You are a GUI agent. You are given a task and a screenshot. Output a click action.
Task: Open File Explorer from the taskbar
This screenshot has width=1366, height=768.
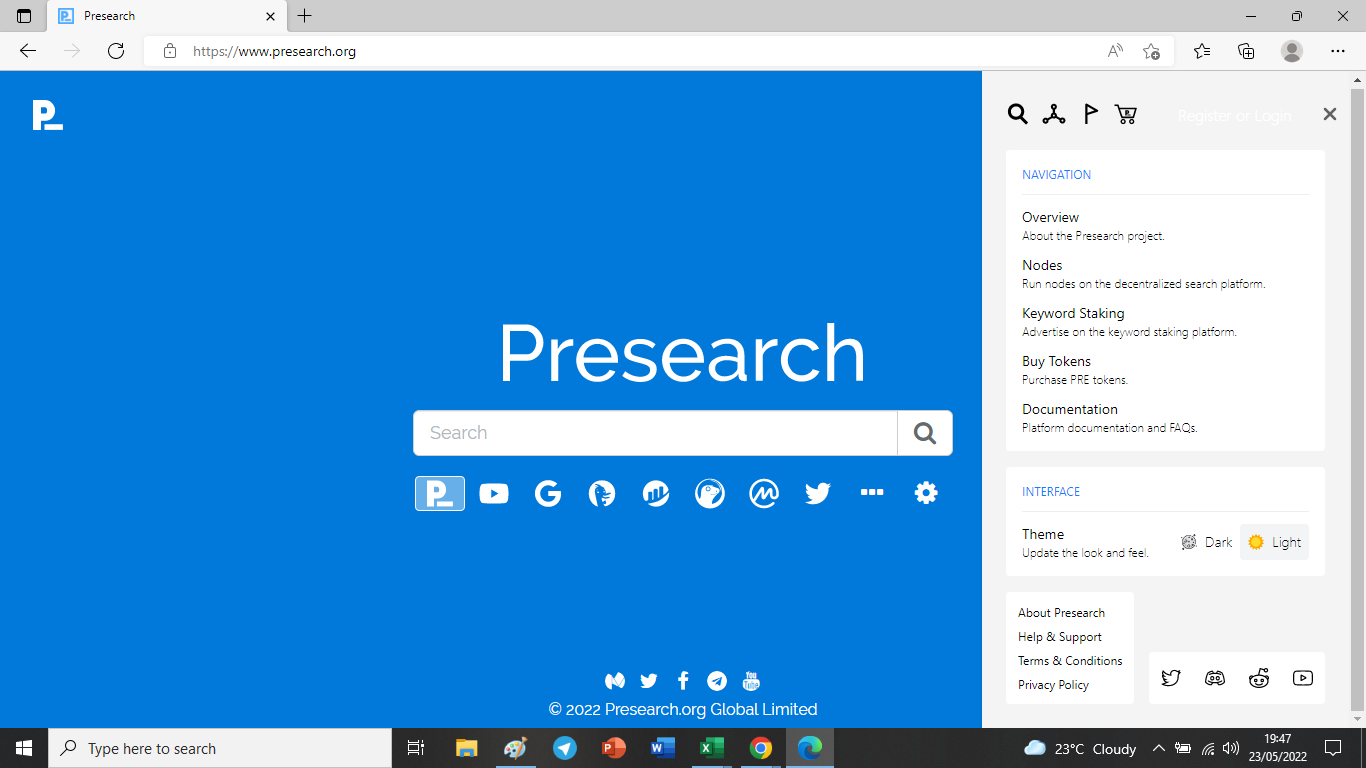click(x=467, y=748)
